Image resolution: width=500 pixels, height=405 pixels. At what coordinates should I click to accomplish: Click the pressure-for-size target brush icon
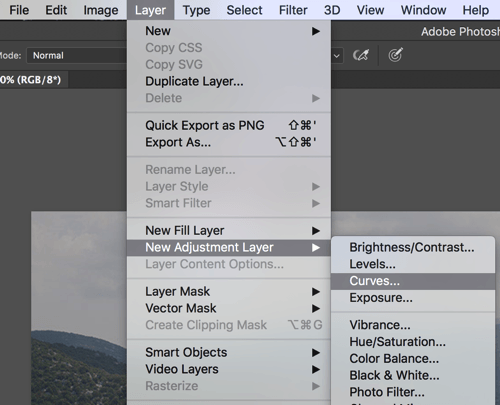coord(396,55)
